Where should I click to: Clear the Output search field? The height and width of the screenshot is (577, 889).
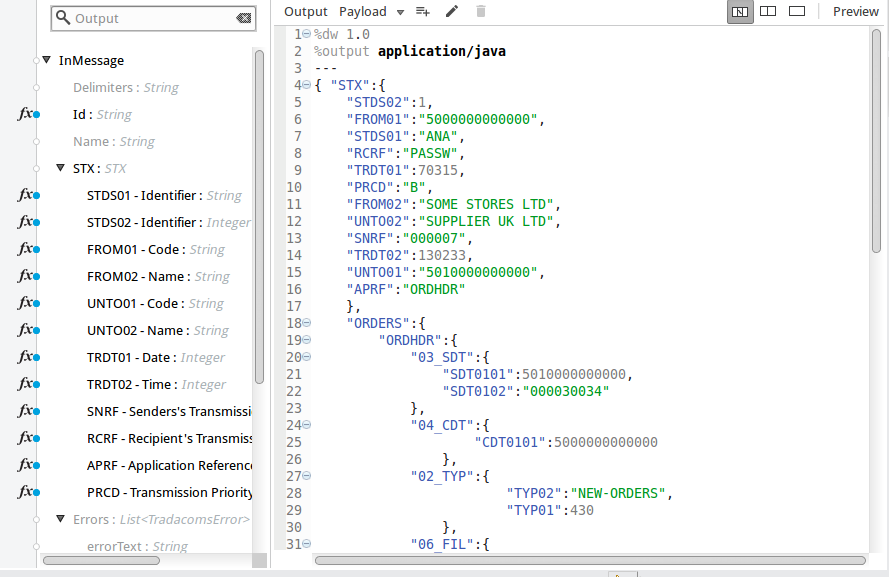click(244, 18)
